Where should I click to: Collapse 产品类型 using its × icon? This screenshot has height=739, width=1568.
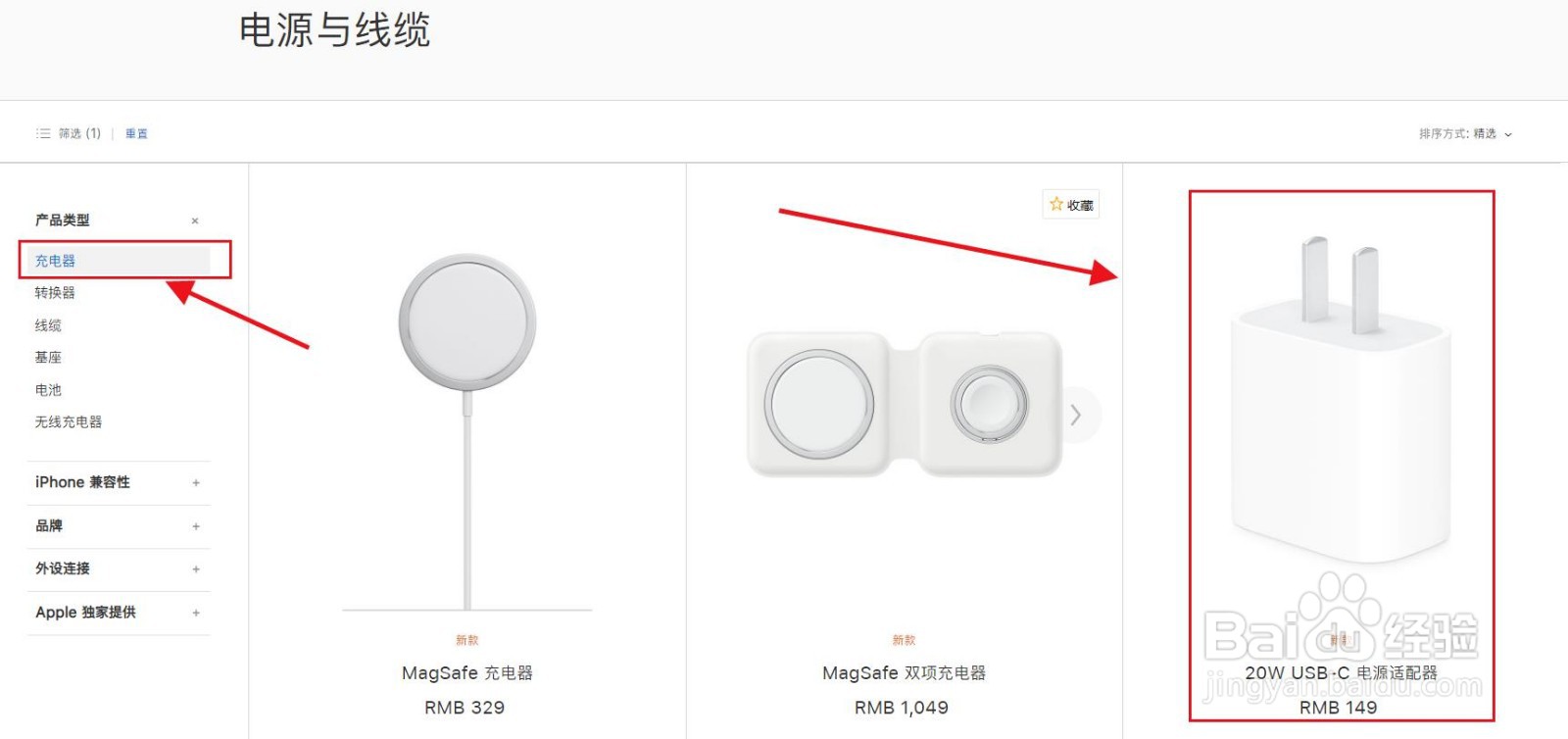click(x=195, y=221)
